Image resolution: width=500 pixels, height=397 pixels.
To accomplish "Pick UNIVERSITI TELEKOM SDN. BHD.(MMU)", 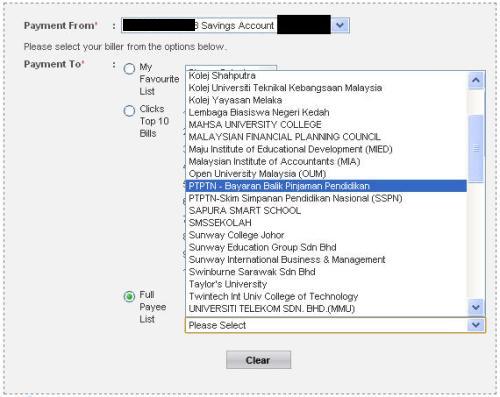I will [326, 309].
